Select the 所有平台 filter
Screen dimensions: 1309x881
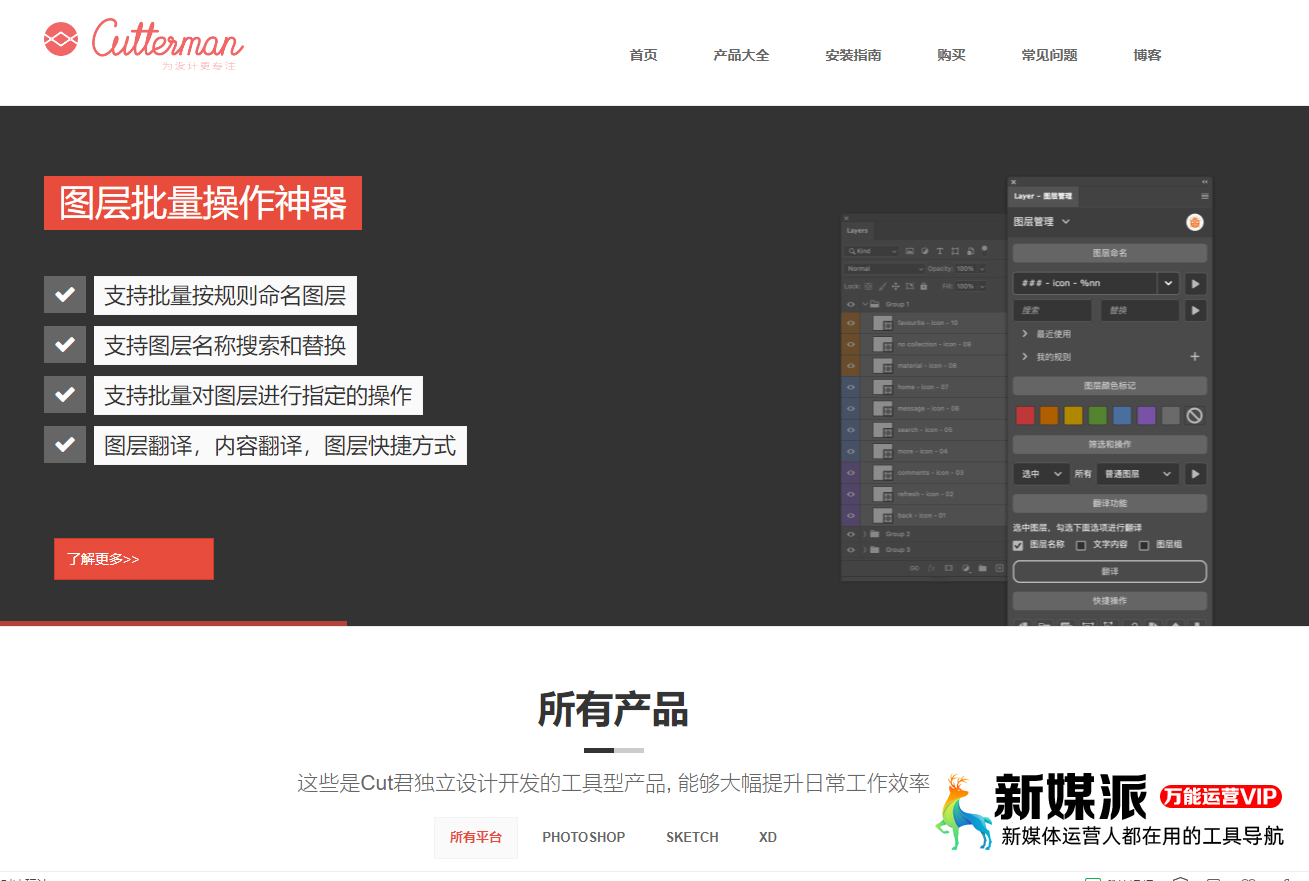476,838
